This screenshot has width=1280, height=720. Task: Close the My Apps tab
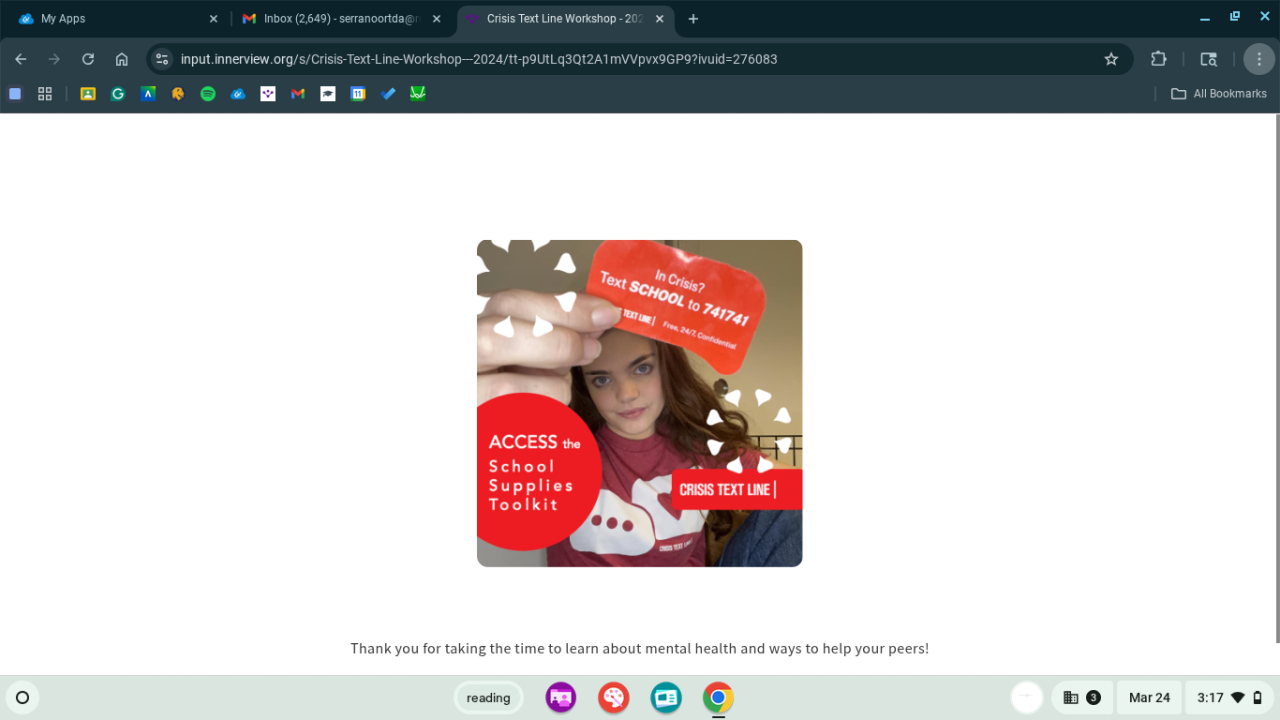(x=213, y=19)
